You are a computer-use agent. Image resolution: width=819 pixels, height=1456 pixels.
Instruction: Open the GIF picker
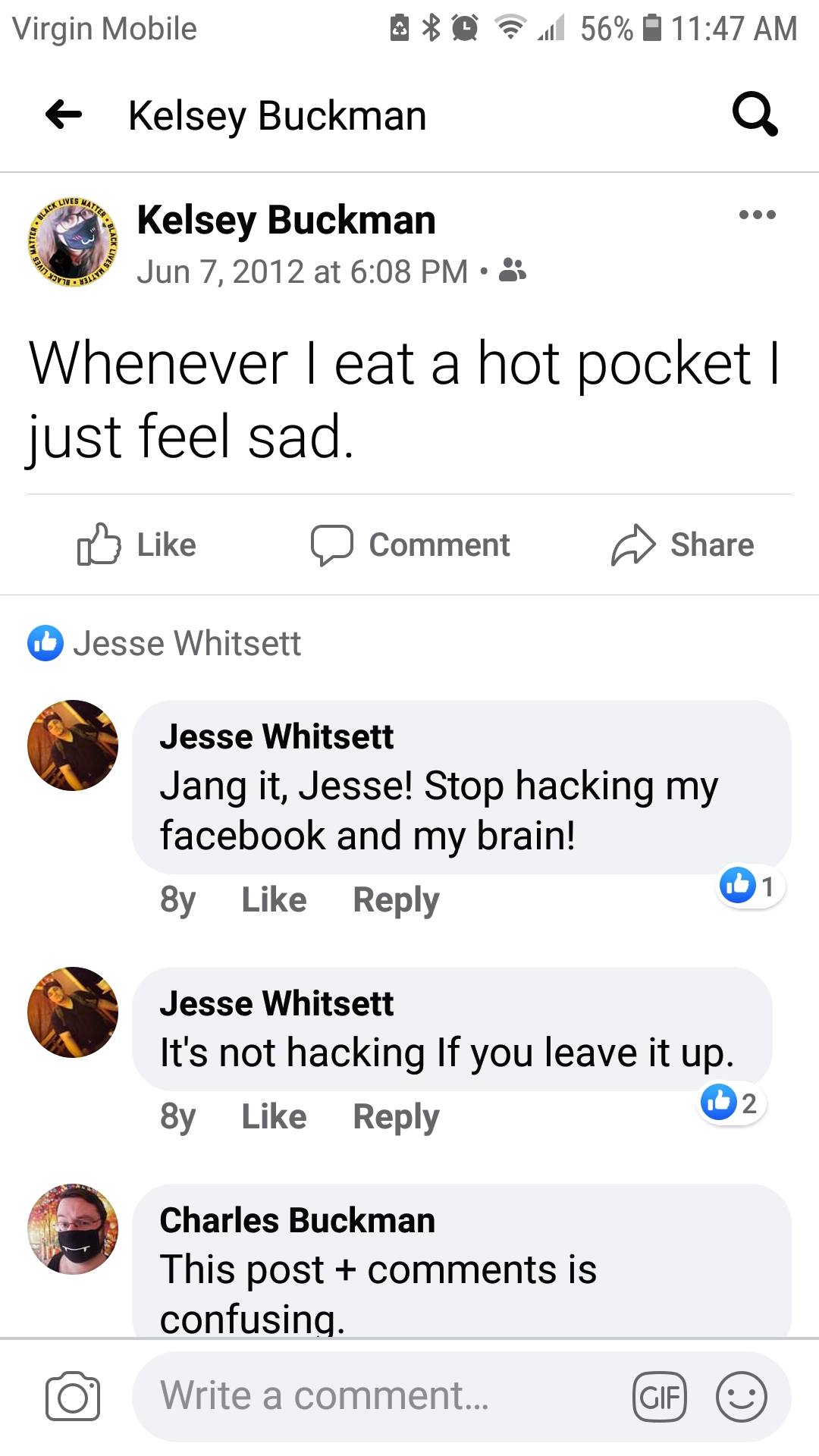tap(660, 1397)
